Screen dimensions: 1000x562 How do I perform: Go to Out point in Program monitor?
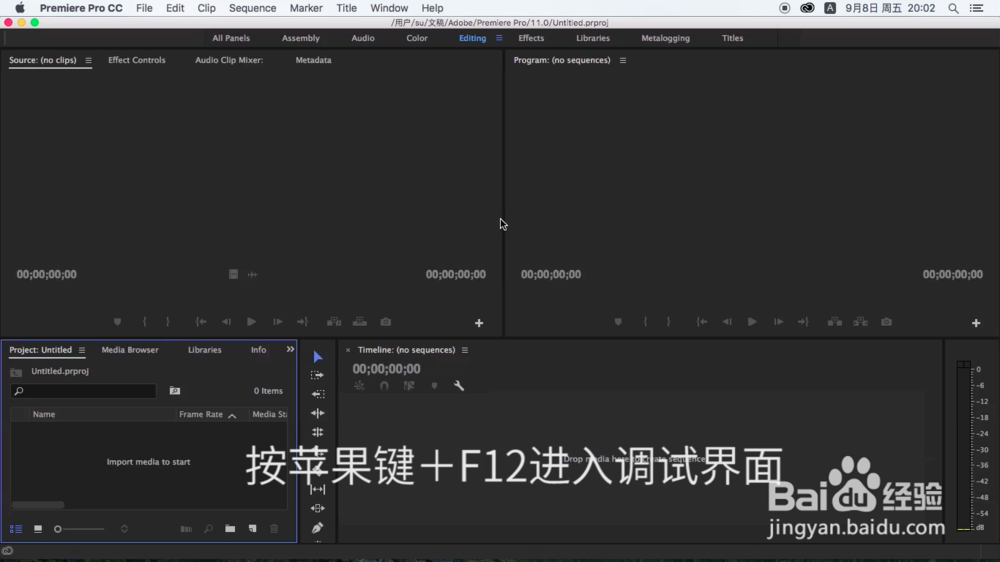[803, 322]
